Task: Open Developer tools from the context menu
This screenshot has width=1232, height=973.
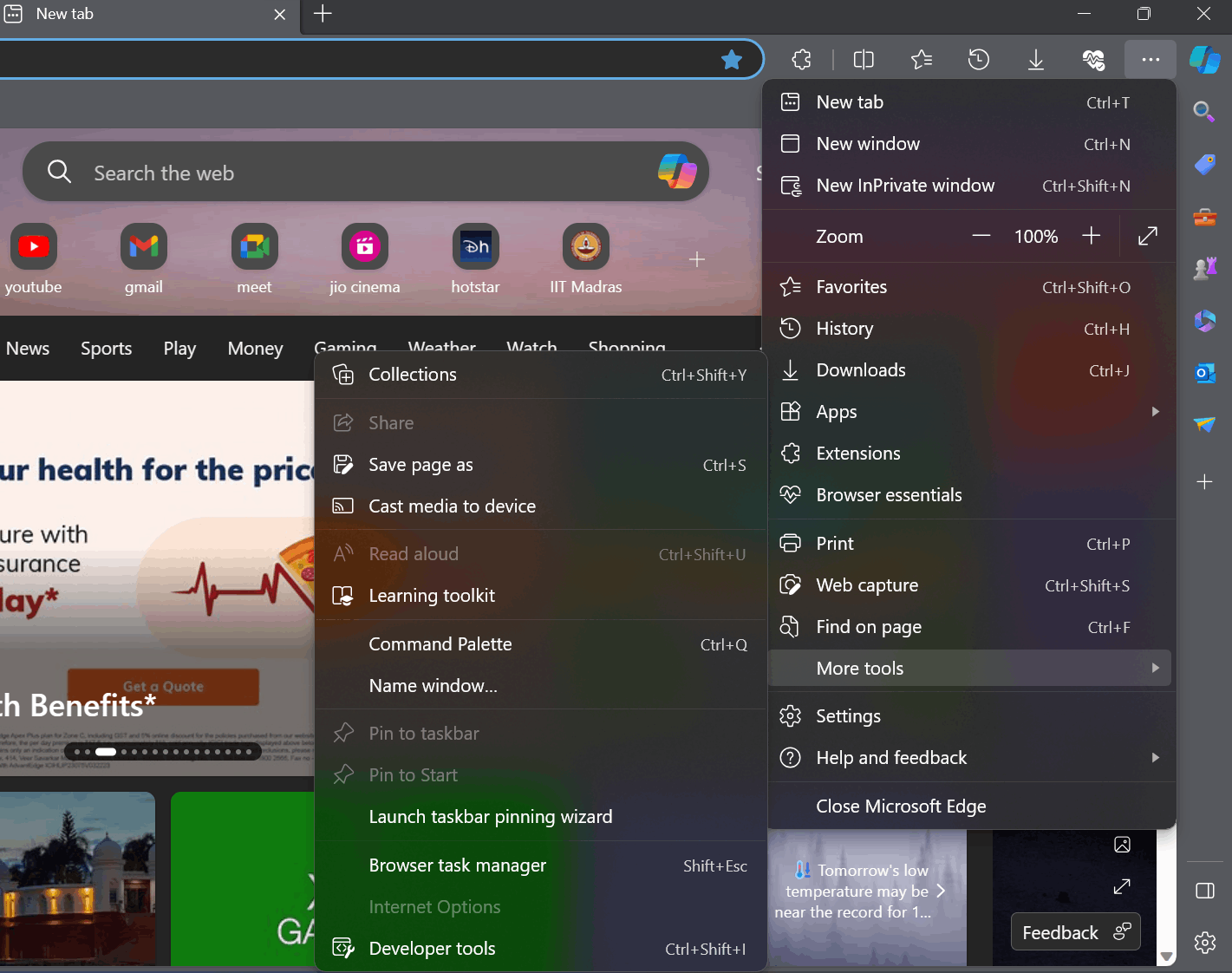Action: coord(432,948)
